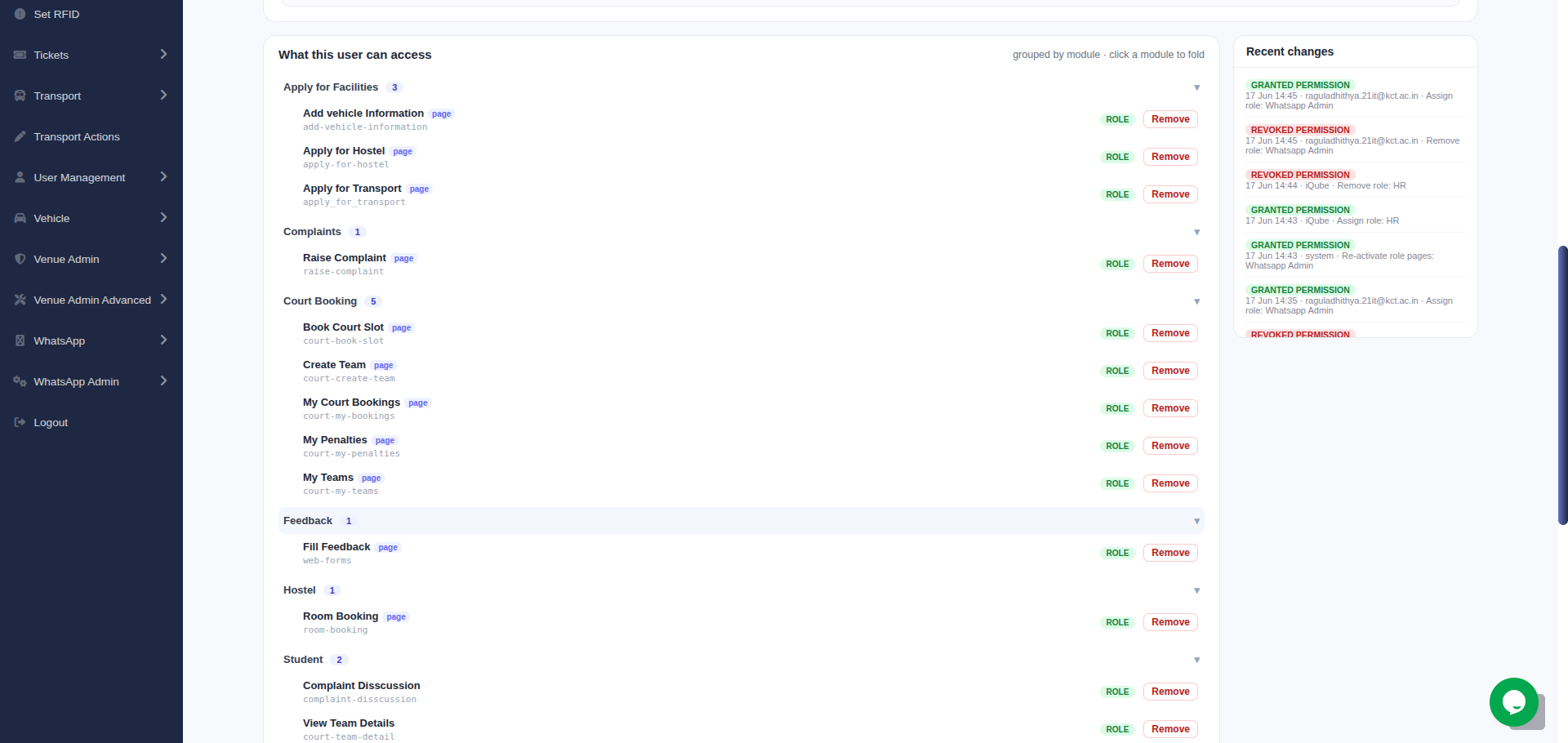This screenshot has width=1568, height=743.
Task: Click the Venue Admin shield icon
Action: tap(20, 259)
